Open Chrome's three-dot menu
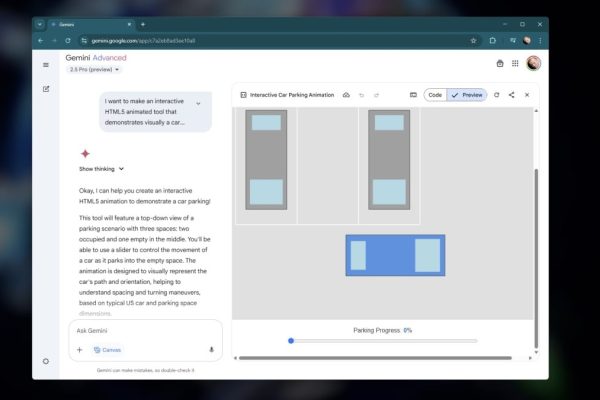 coord(540,41)
